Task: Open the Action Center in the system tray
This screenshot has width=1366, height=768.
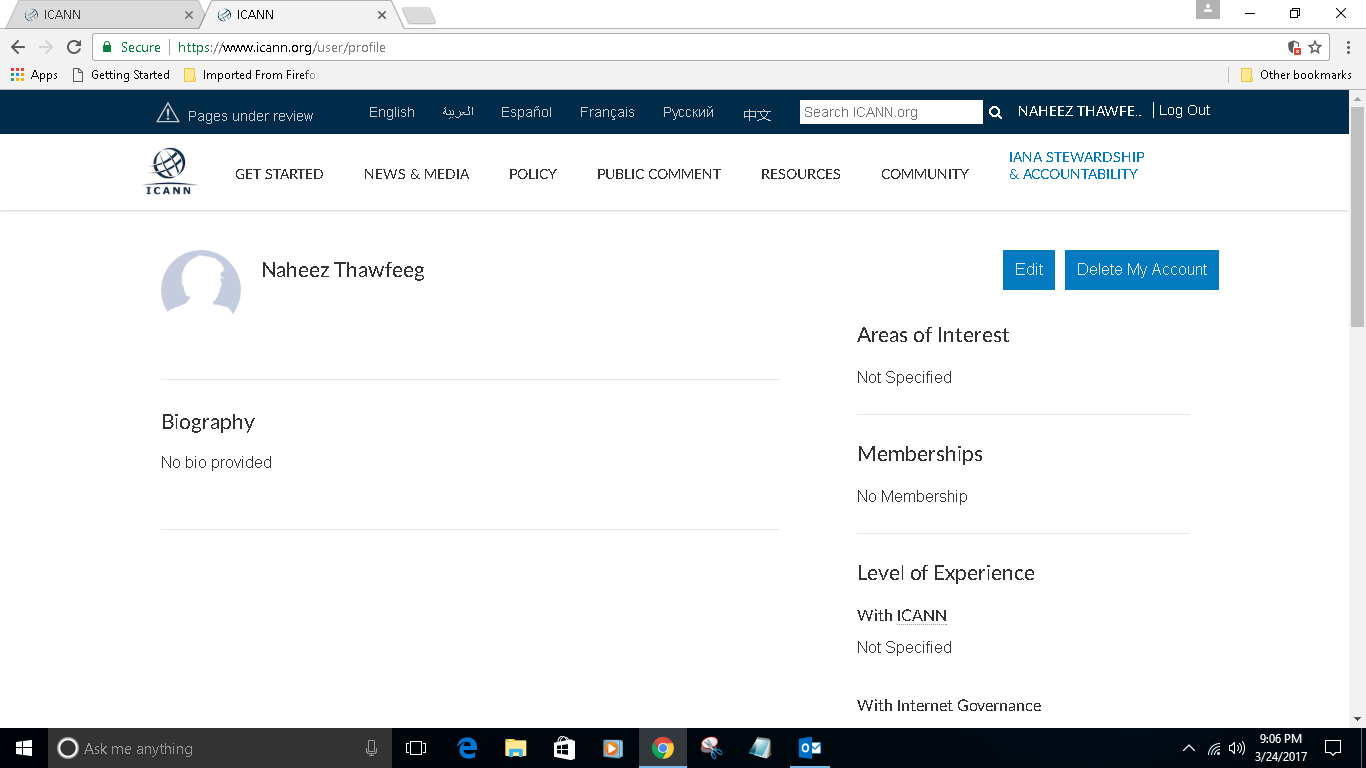Action: [x=1334, y=747]
